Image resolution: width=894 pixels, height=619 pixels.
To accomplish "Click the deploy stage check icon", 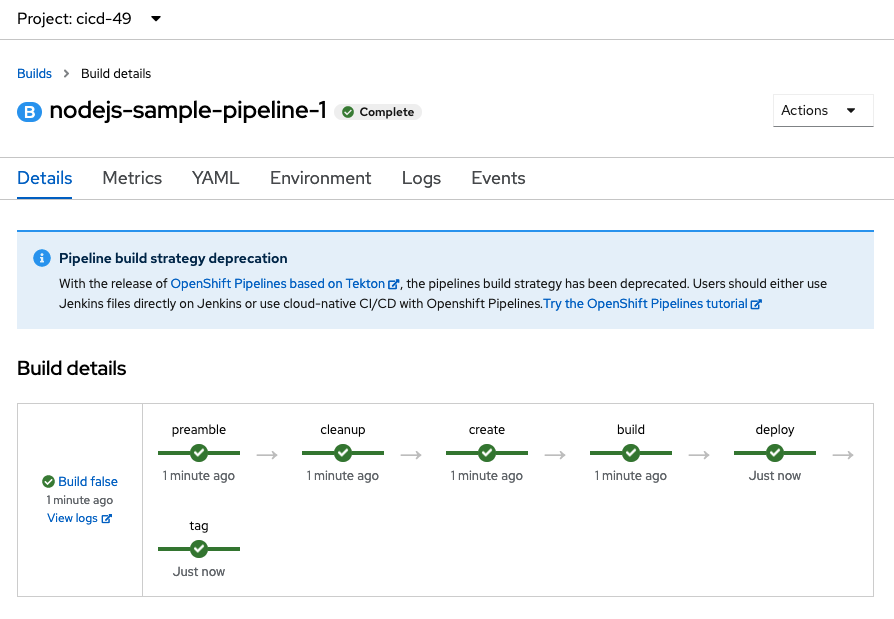I will pos(775,453).
